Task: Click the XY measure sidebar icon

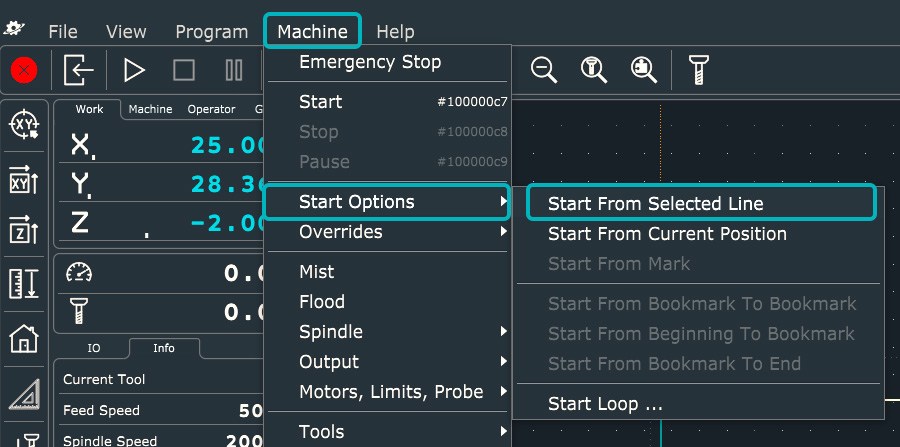Action: click(24, 180)
